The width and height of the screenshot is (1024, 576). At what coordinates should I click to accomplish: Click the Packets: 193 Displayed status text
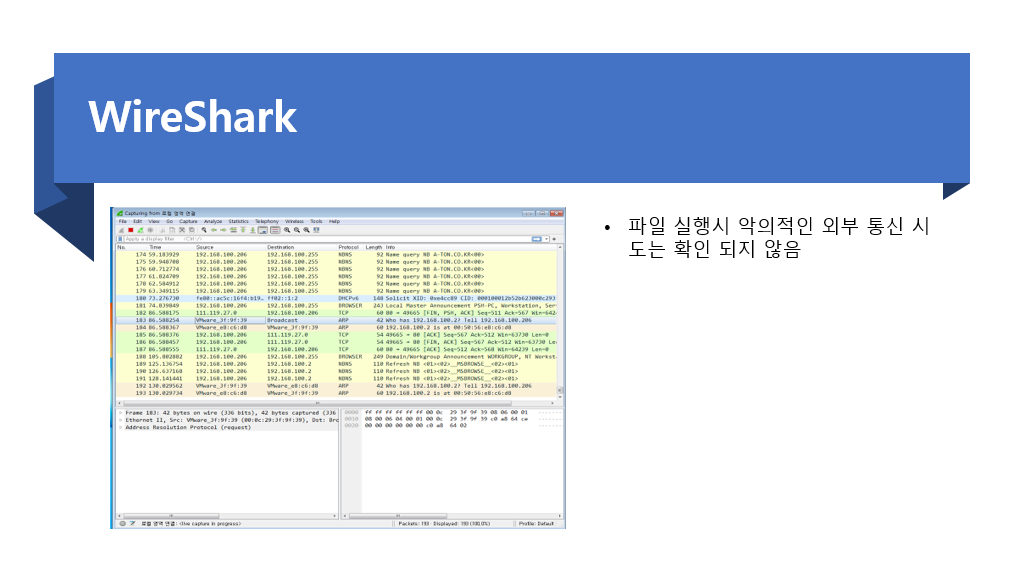(x=444, y=524)
